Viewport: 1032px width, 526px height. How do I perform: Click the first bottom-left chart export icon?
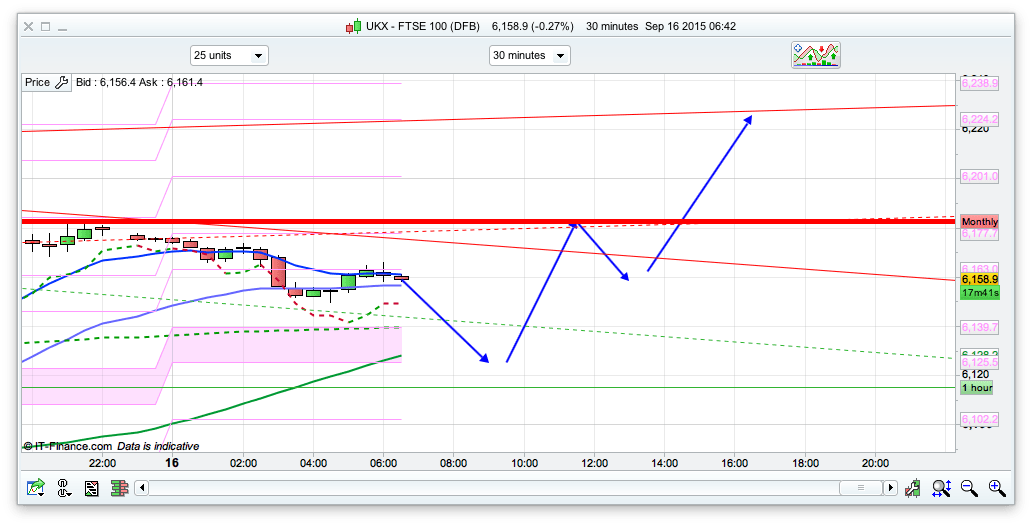pyautogui.click(x=37, y=488)
